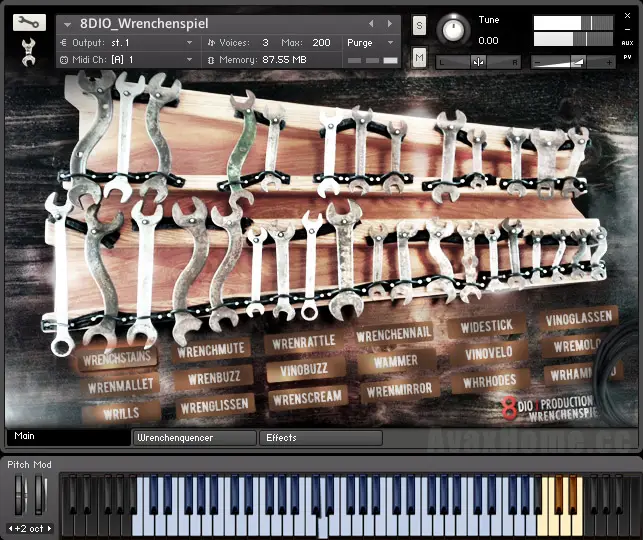Mute the instrument with M button
Image resolution: width=643 pixels, height=540 pixels.
click(419, 57)
